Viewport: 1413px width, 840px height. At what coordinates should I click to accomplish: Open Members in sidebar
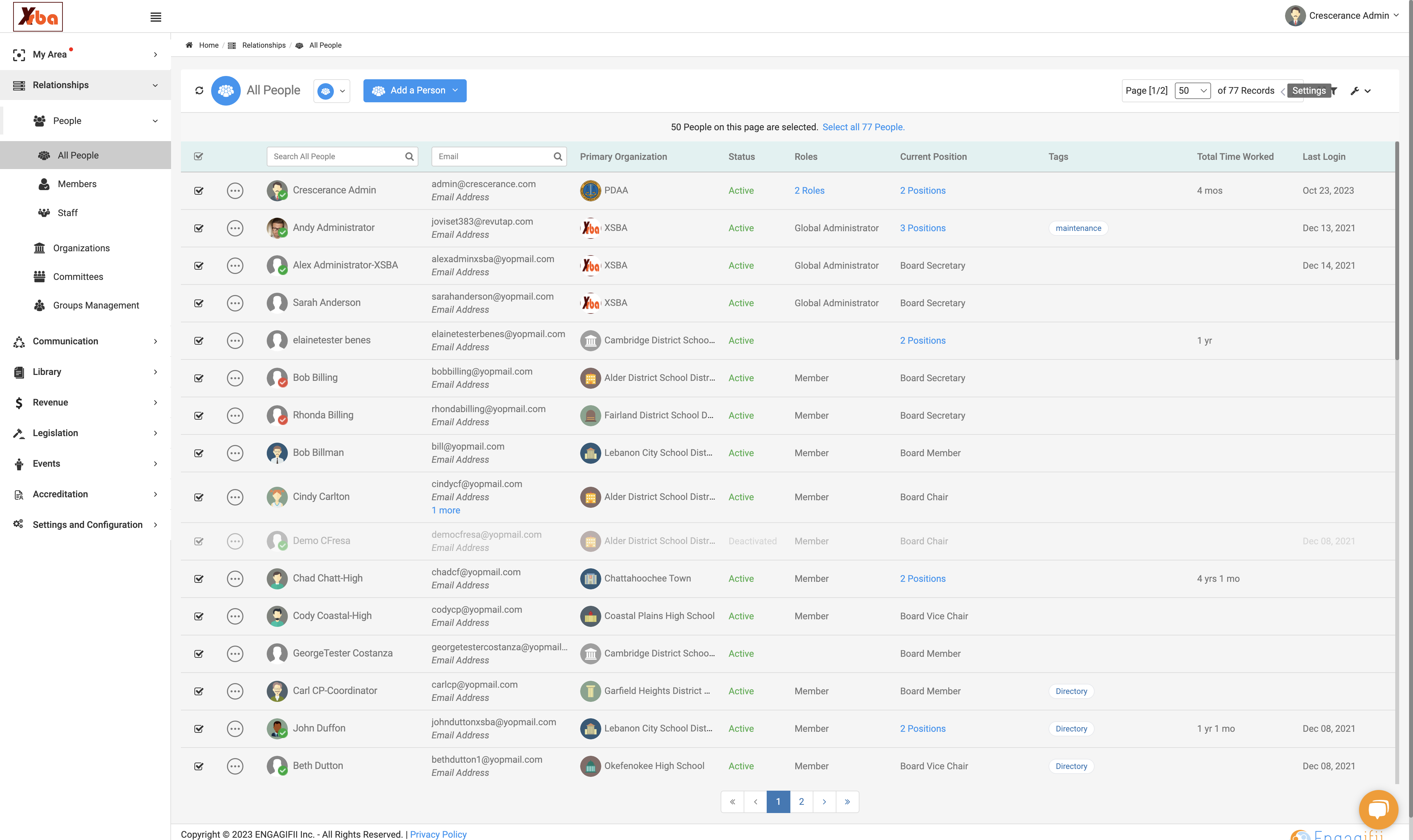point(77,184)
